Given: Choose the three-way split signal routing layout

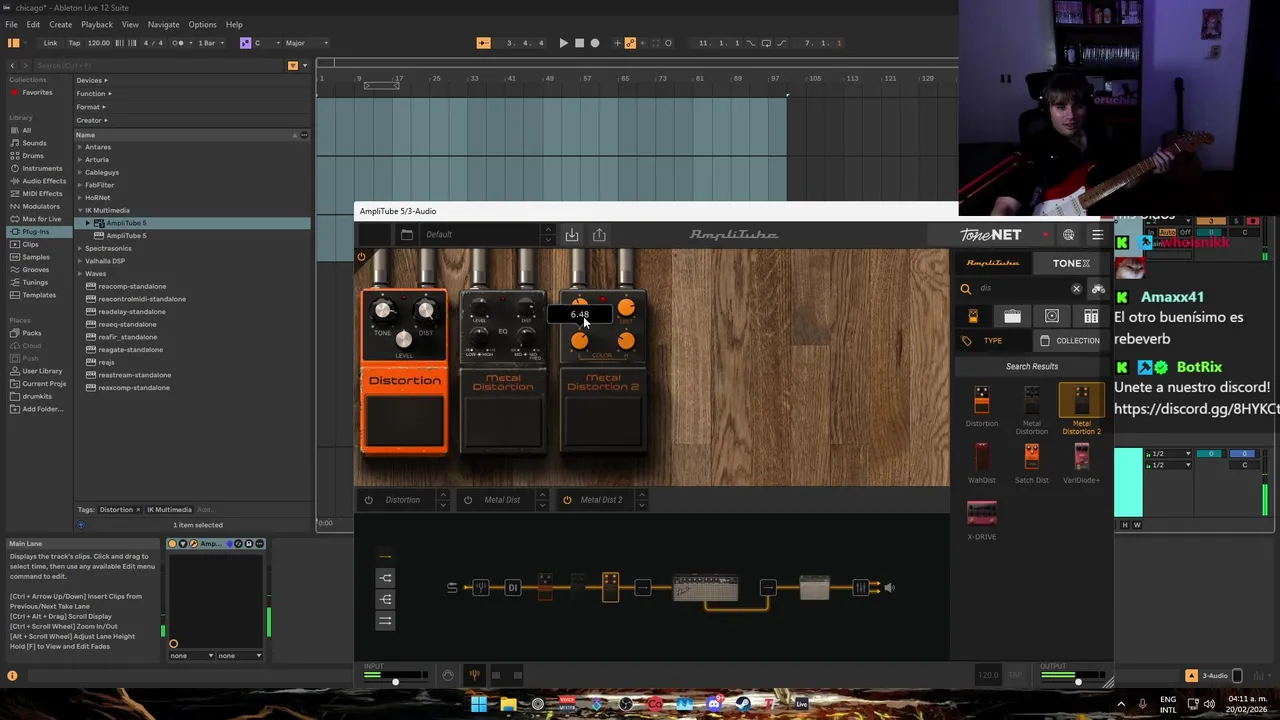Looking at the screenshot, I should [385, 599].
